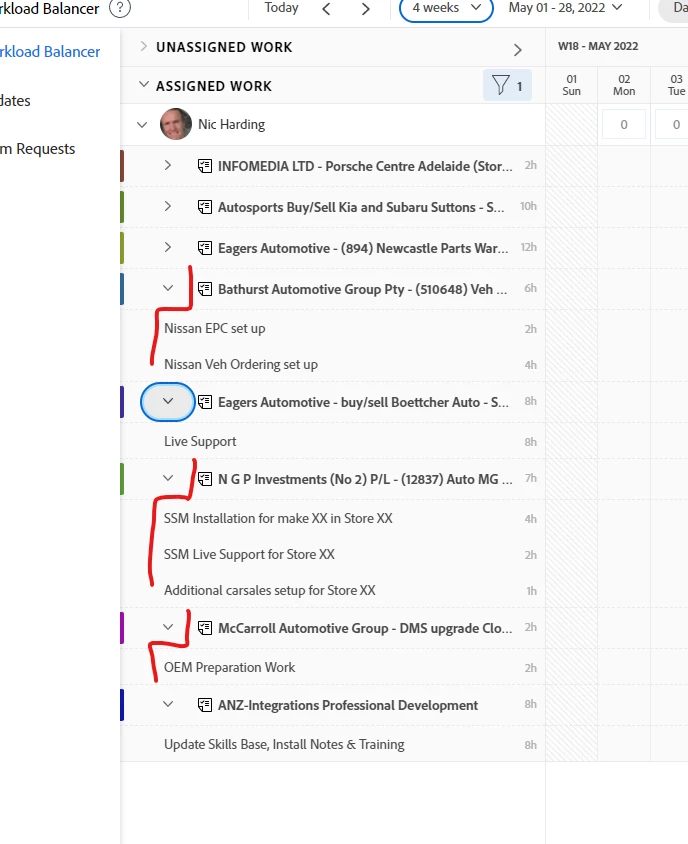The image size is (688, 844).
Task: Click the Today button
Action: click(x=282, y=8)
